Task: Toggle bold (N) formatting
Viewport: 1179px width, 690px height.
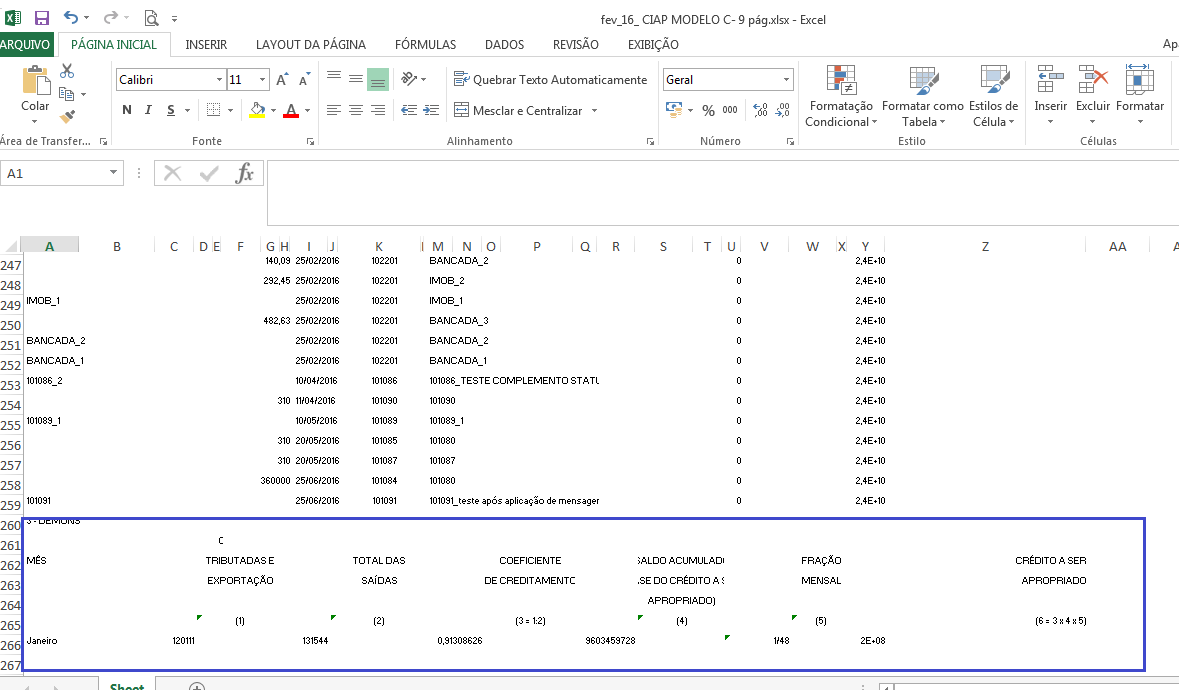Action: click(127, 110)
